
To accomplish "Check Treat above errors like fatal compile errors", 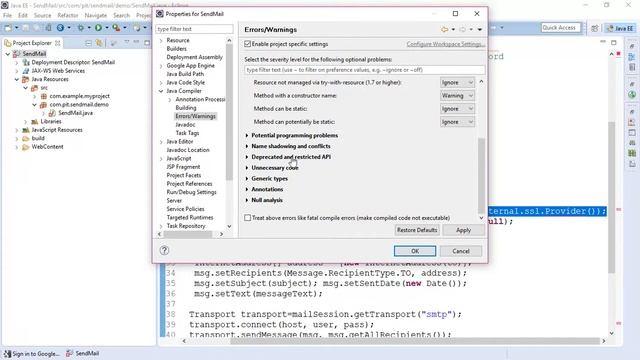I will click(x=247, y=218).
